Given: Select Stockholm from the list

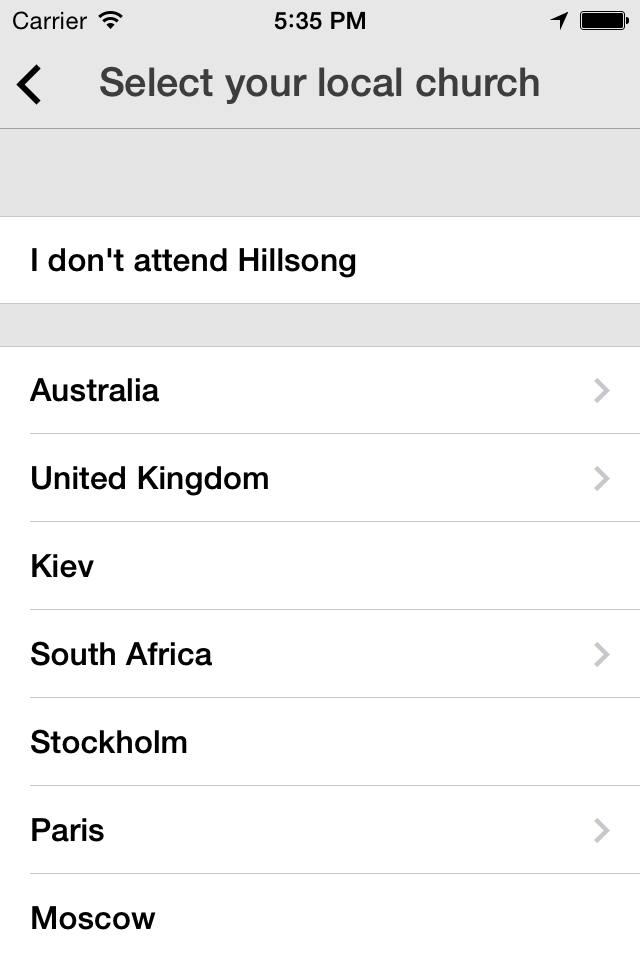Looking at the screenshot, I should coord(109,742).
